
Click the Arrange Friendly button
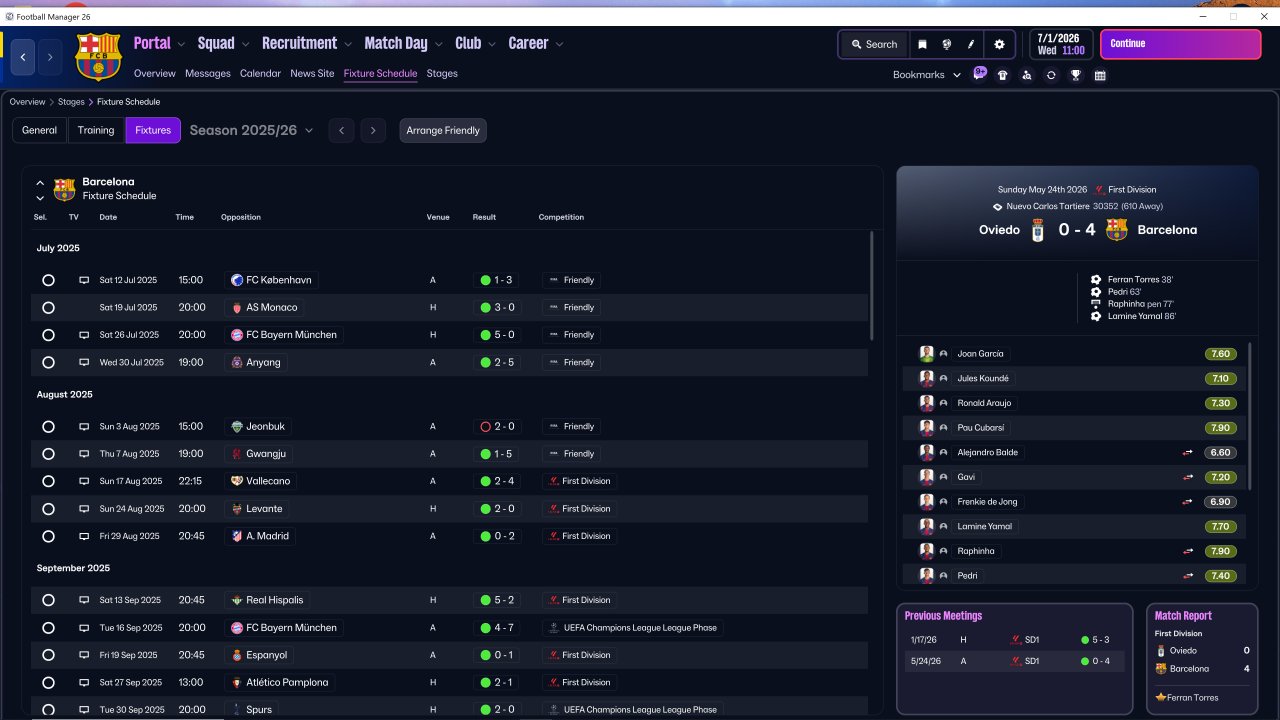[443, 130]
